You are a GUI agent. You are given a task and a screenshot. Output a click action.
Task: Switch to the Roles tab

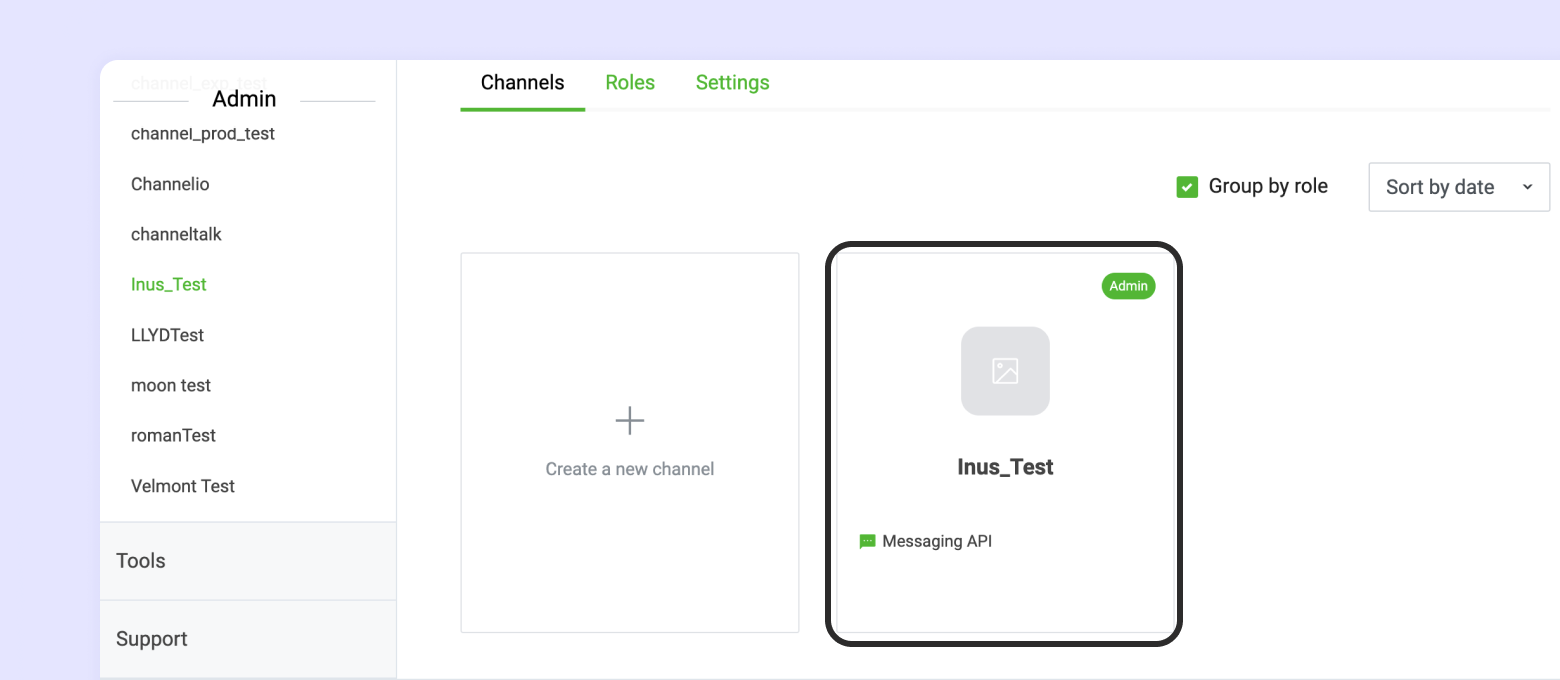click(630, 83)
